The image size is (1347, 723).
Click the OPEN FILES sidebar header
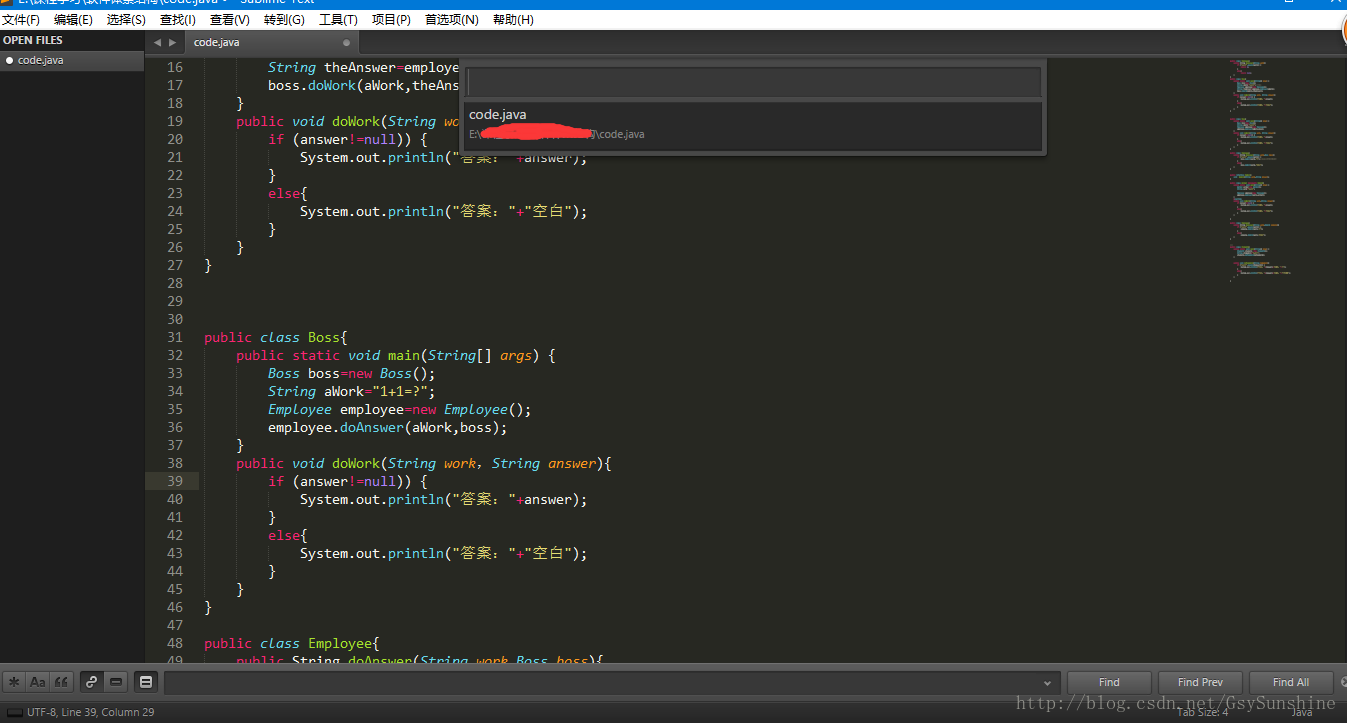point(33,40)
